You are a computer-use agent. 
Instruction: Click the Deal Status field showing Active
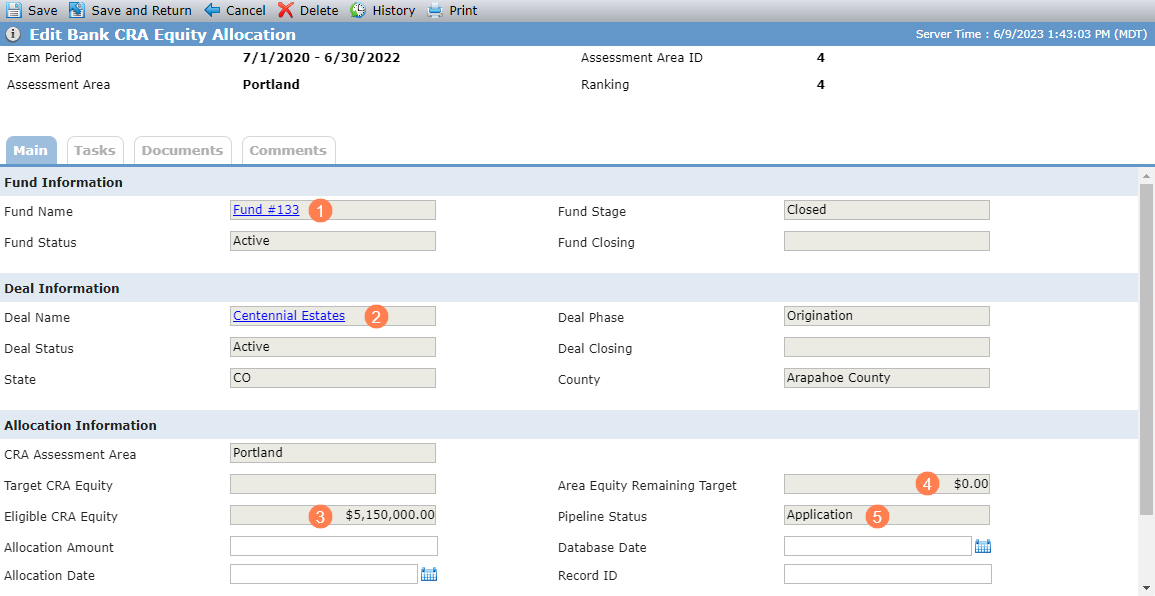(333, 347)
